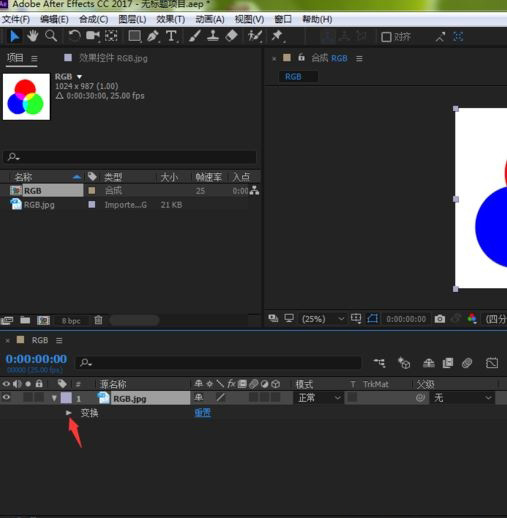Viewport: 507px width, 518px height.
Task: Select the Eraser tool
Action: pyautogui.click(x=232, y=36)
